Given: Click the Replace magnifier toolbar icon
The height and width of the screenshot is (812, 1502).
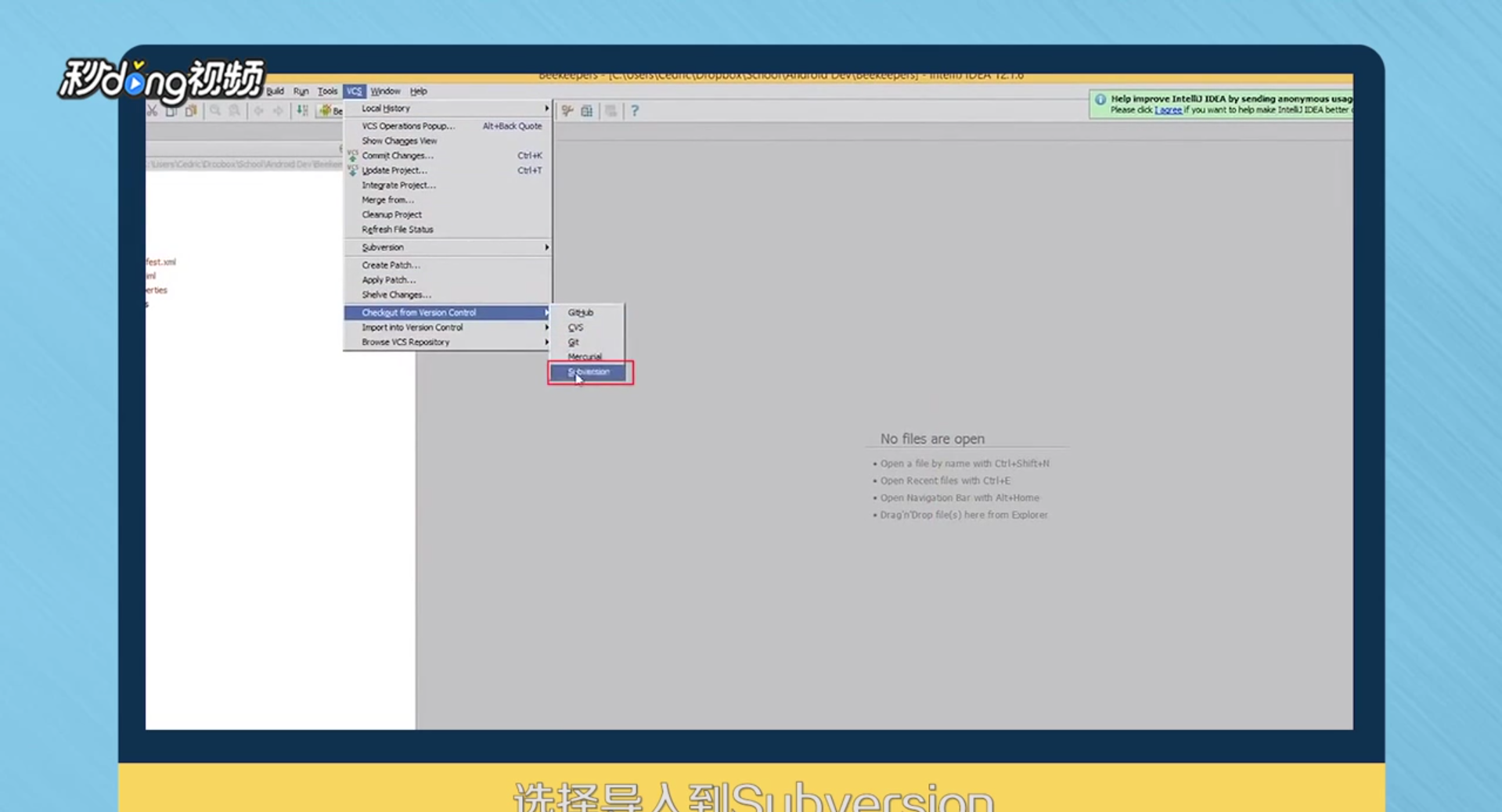Looking at the screenshot, I should click(x=234, y=111).
